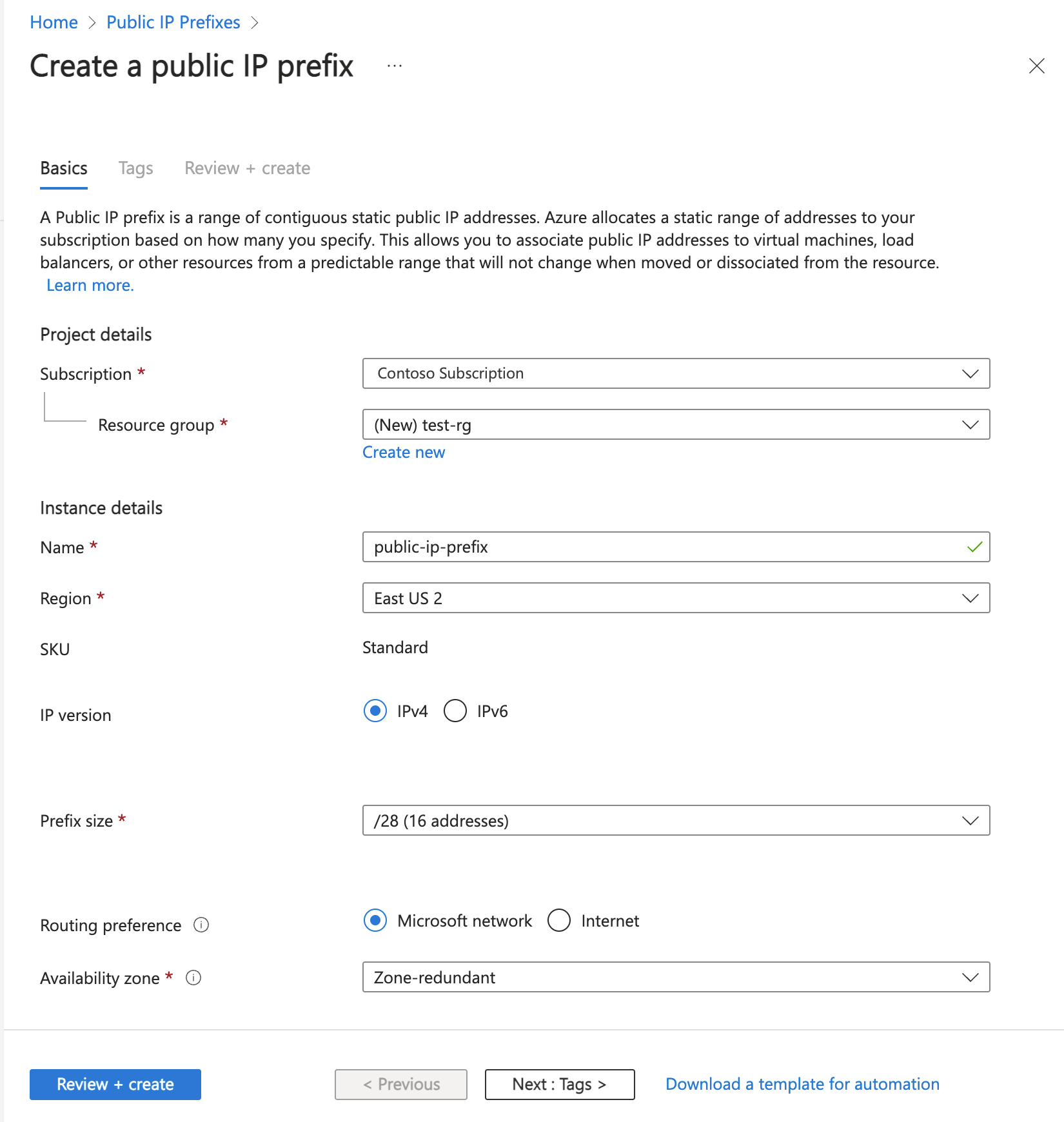Open the Resource group dropdown
The image size is (1064, 1122).
(x=675, y=424)
